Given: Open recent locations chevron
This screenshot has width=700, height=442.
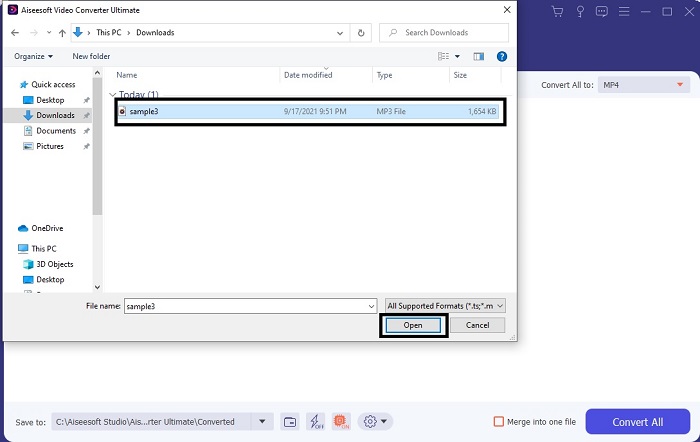Looking at the screenshot, I should 49,33.
